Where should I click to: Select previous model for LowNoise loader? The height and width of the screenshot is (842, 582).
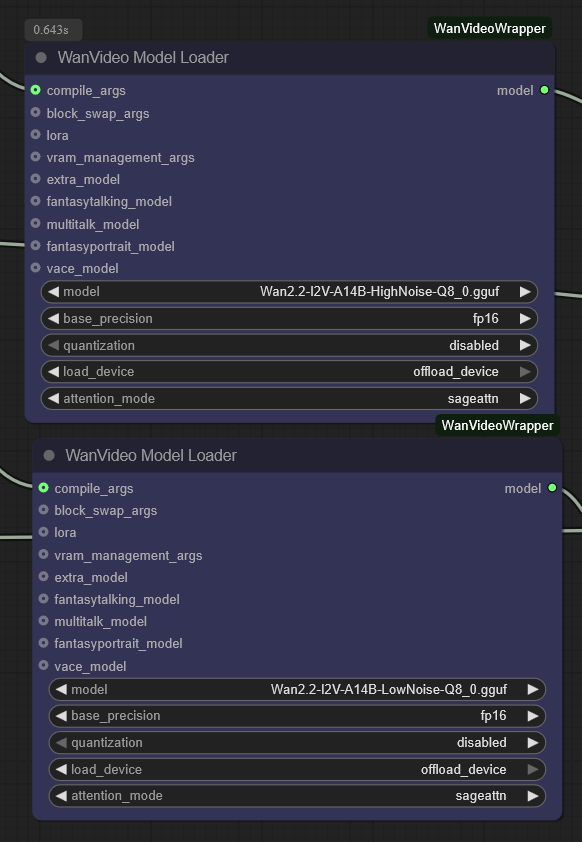point(61,689)
